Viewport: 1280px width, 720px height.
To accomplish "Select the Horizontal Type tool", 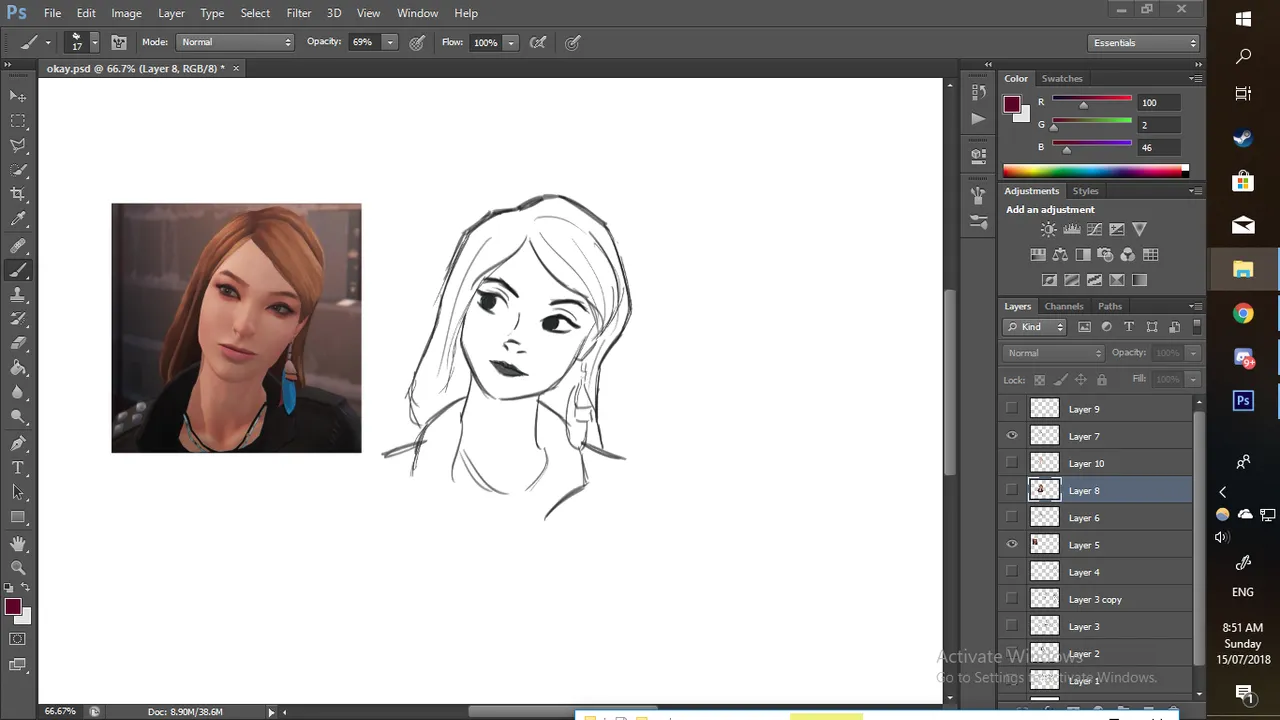I will (x=18, y=468).
